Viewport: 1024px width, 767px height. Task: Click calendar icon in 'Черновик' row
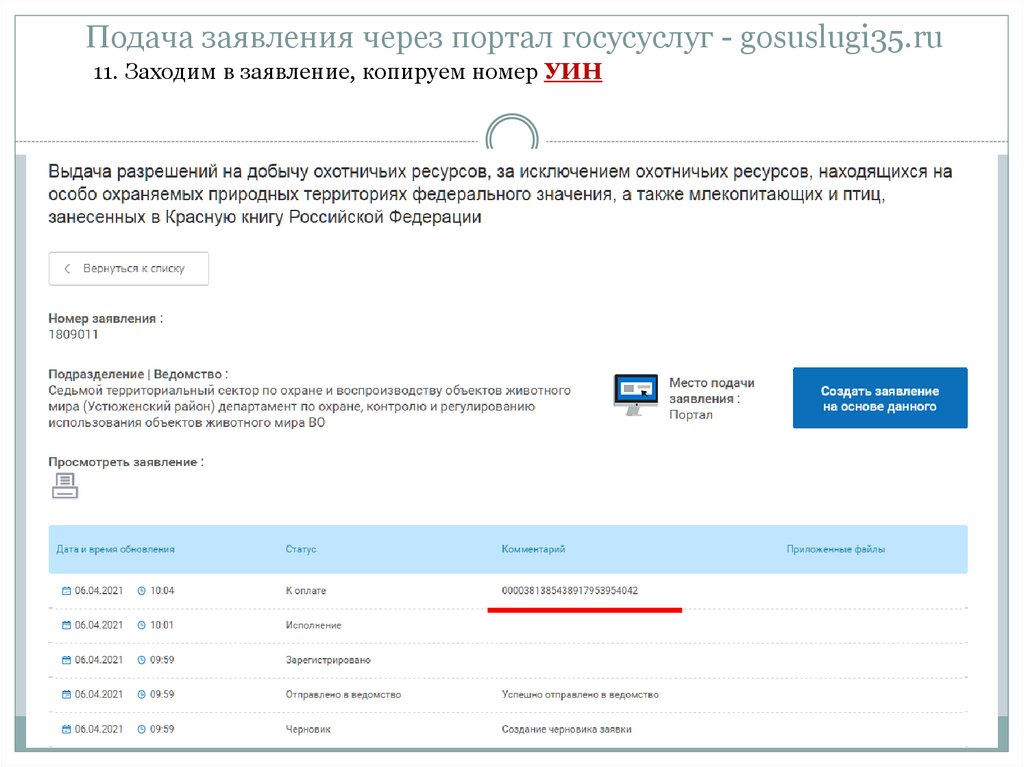pyautogui.click(x=66, y=729)
